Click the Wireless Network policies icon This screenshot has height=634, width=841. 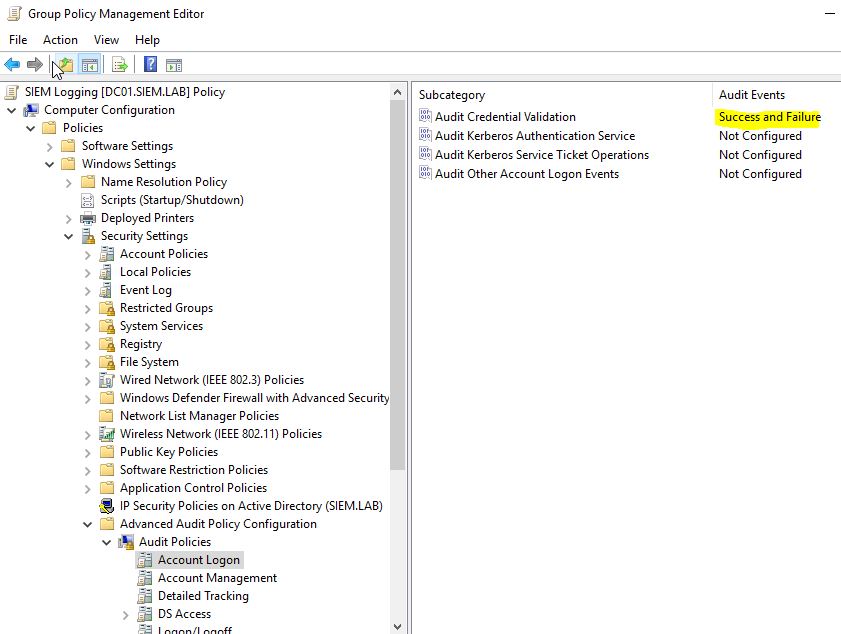(x=107, y=434)
